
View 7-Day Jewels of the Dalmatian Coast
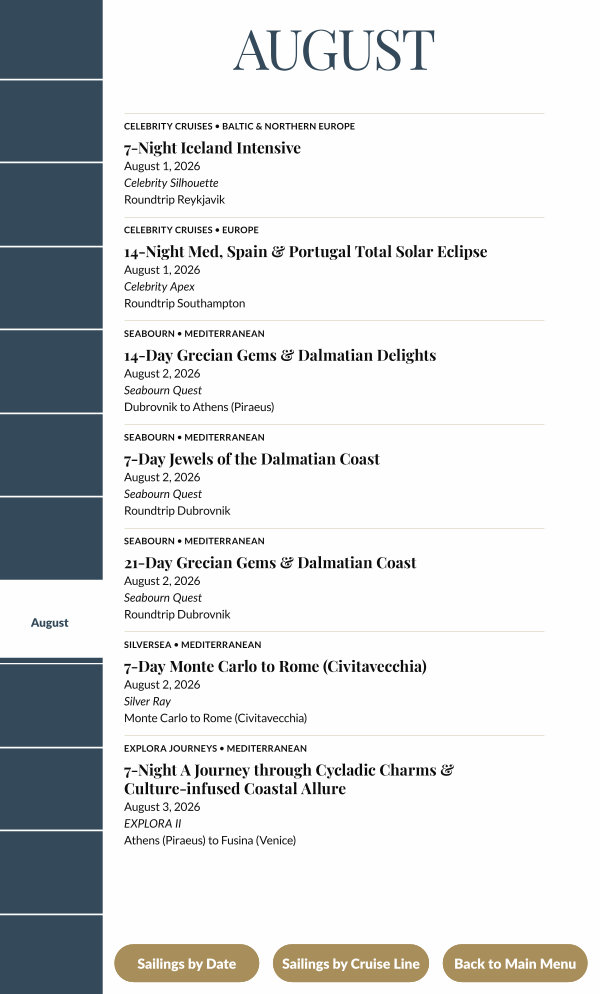point(252,459)
